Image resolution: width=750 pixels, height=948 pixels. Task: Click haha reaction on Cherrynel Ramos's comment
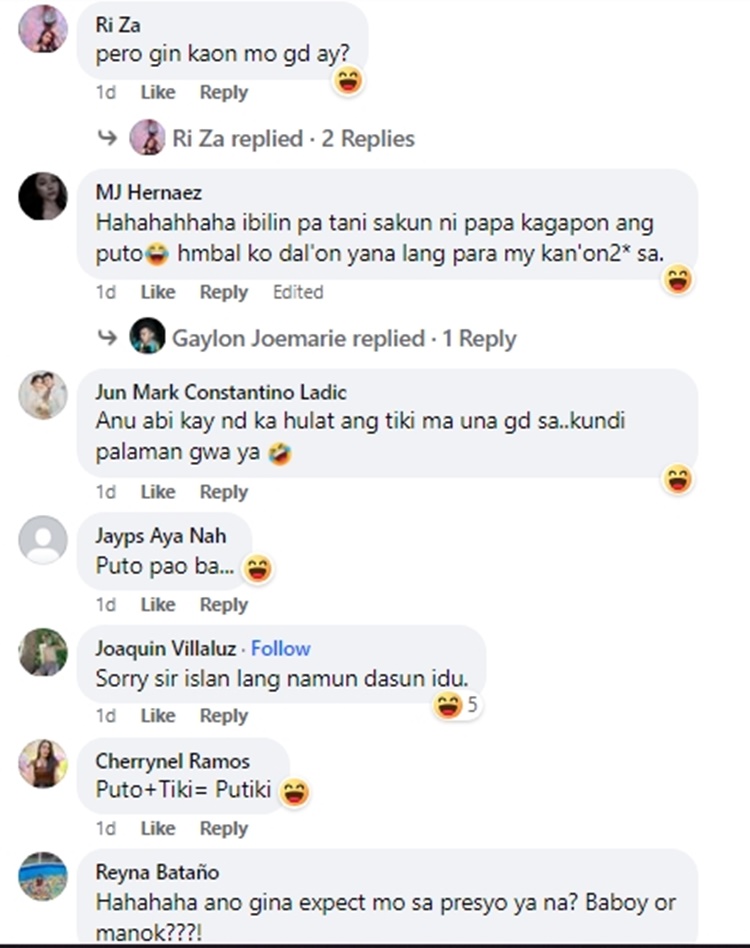295,792
